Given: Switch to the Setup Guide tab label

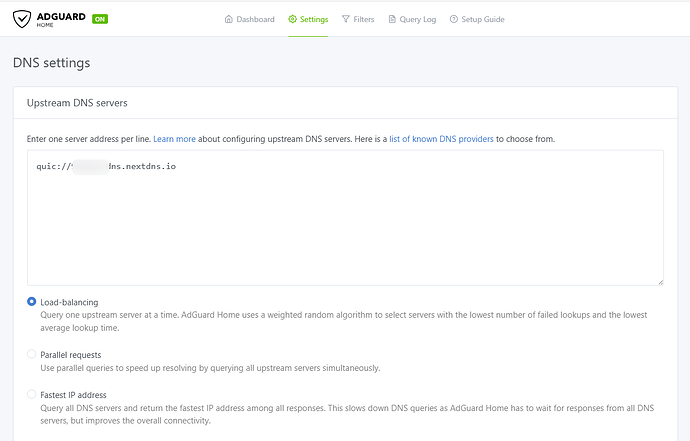Looking at the screenshot, I should click(483, 19).
